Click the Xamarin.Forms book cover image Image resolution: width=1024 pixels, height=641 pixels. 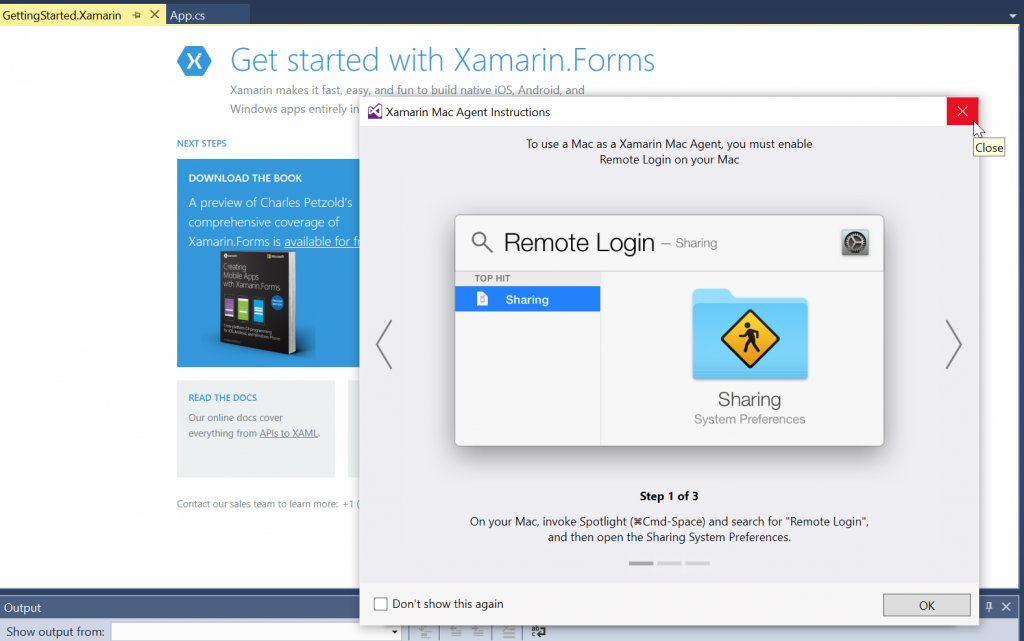click(x=259, y=303)
